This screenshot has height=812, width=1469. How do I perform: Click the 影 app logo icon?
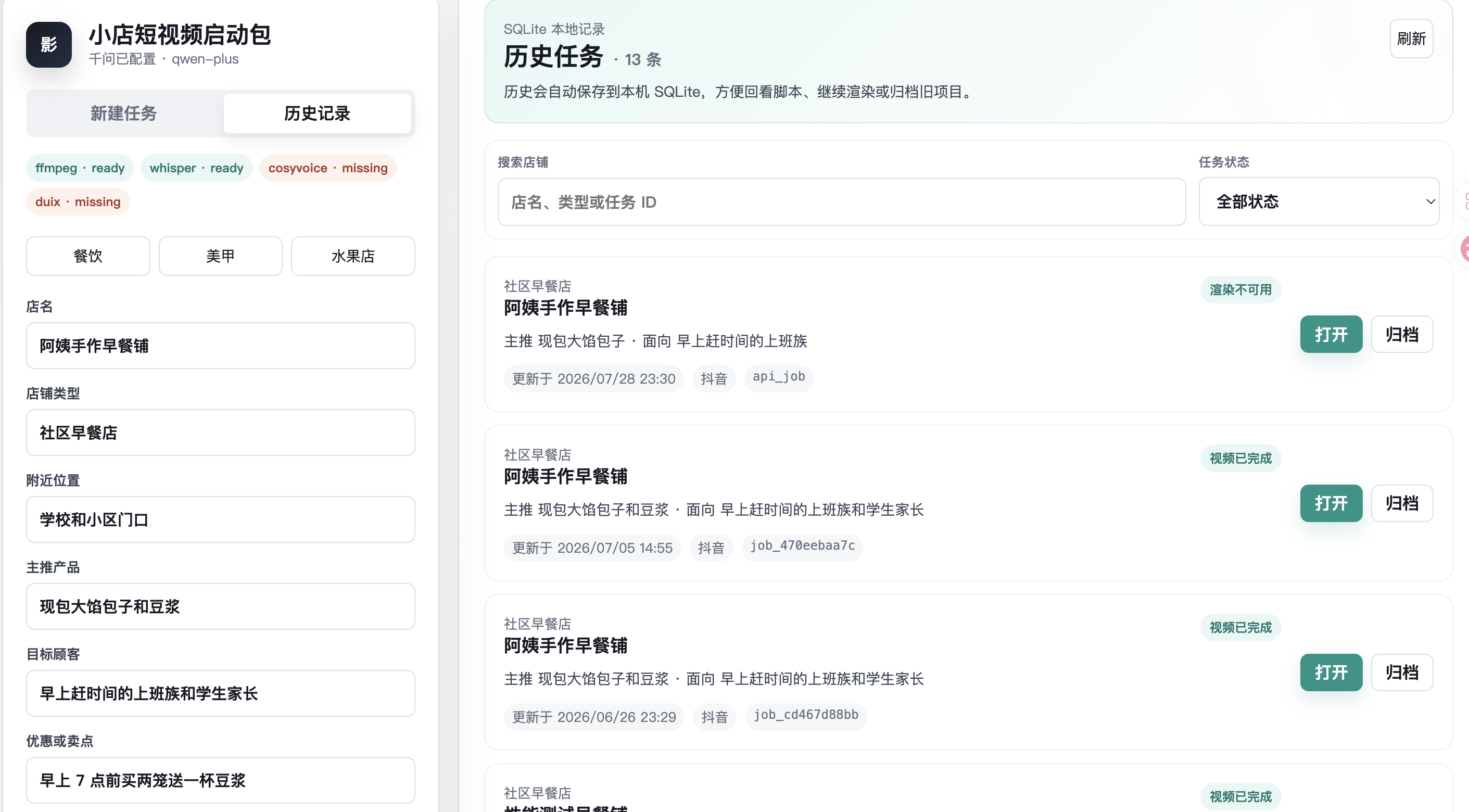(48, 44)
